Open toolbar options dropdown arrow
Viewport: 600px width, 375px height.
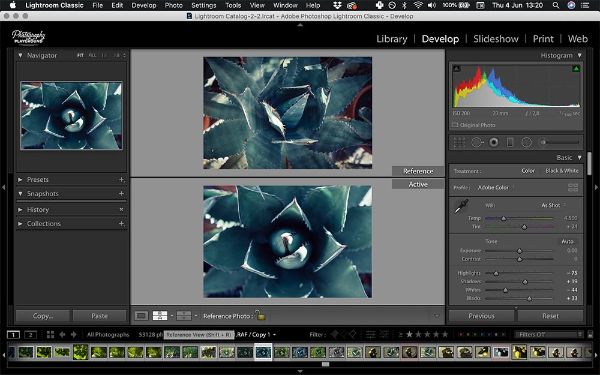pyautogui.click(x=437, y=316)
